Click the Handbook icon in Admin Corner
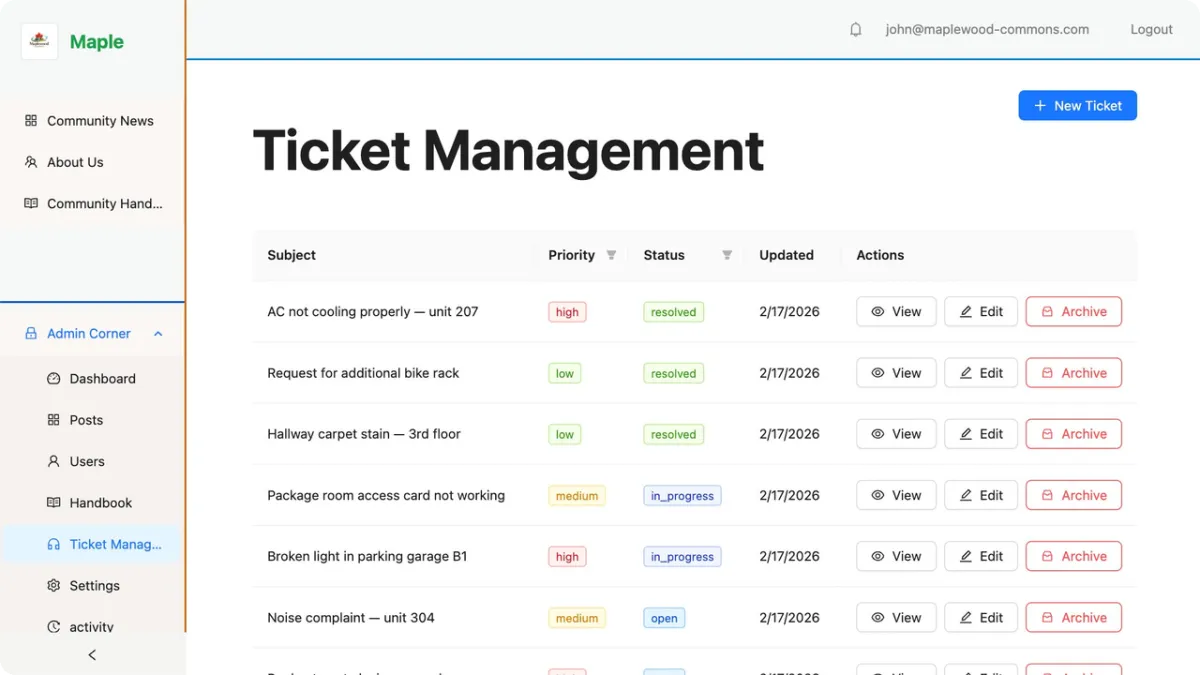The image size is (1200, 675). (52, 502)
